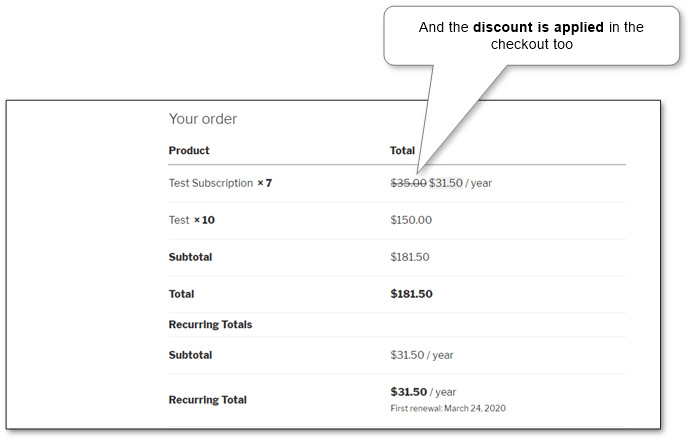This screenshot has height=441, width=692.
Task: Click the struck-through $35.00 price
Action: coord(408,183)
